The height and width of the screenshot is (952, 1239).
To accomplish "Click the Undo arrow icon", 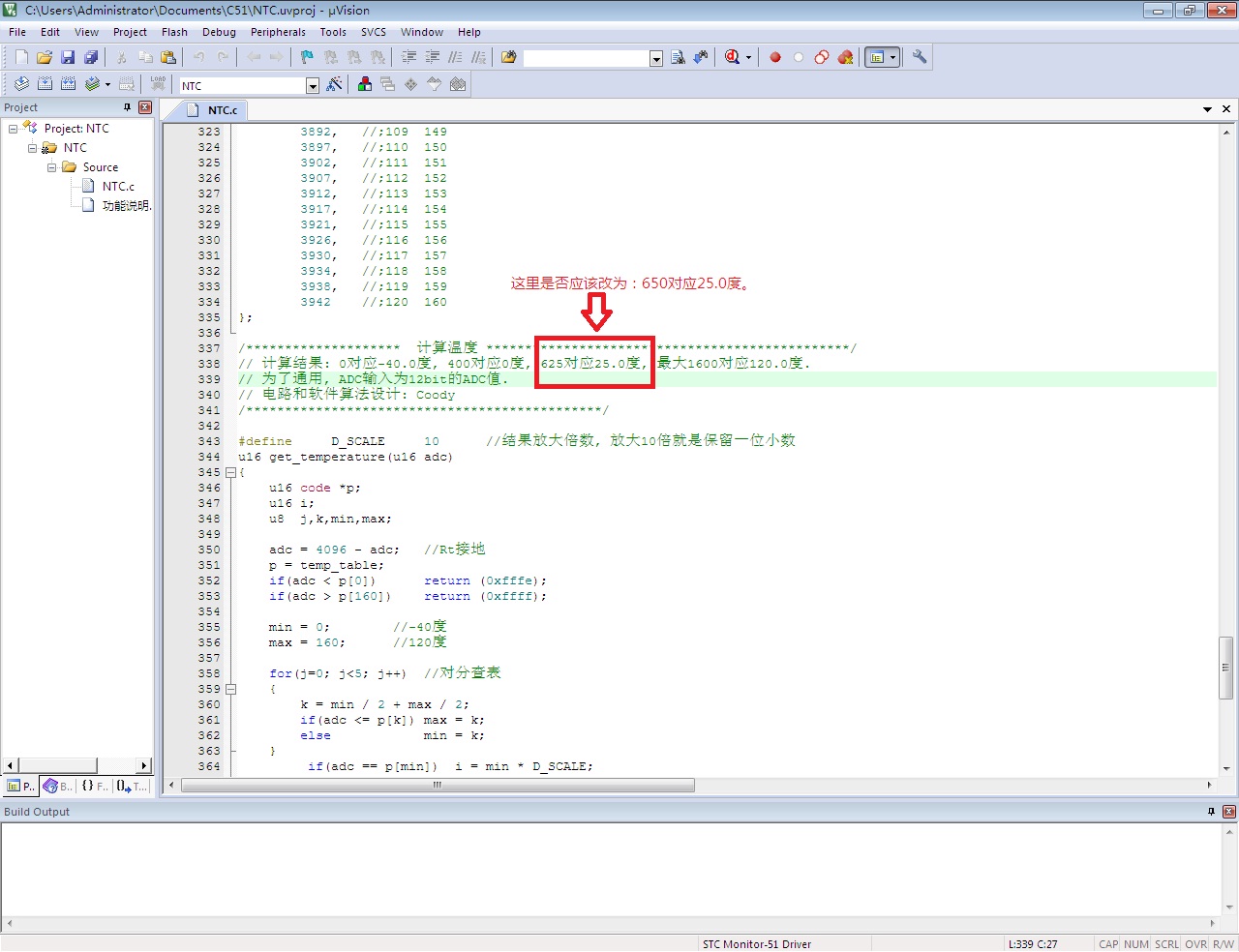I will (199, 58).
